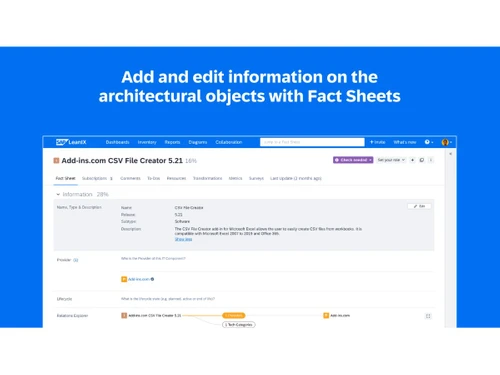Click the orange Providers relation pill
This screenshot has height=375, width=500.
click(234, 315)
